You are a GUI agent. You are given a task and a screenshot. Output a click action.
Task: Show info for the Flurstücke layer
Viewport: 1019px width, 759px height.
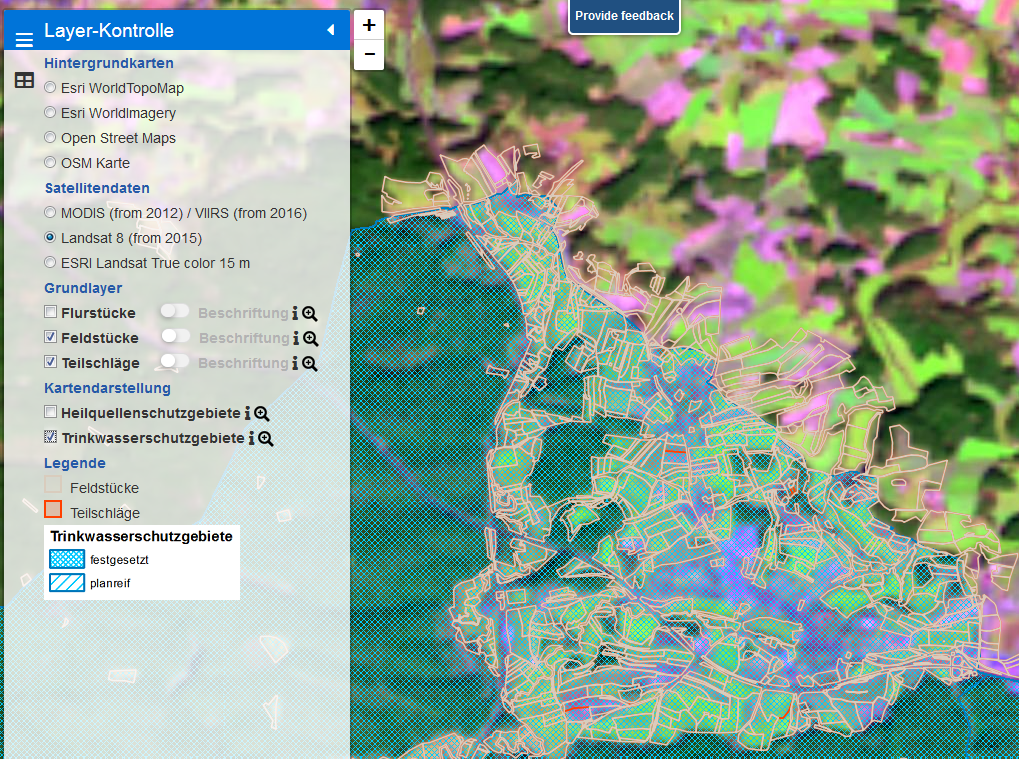click(x=295, y=313)
